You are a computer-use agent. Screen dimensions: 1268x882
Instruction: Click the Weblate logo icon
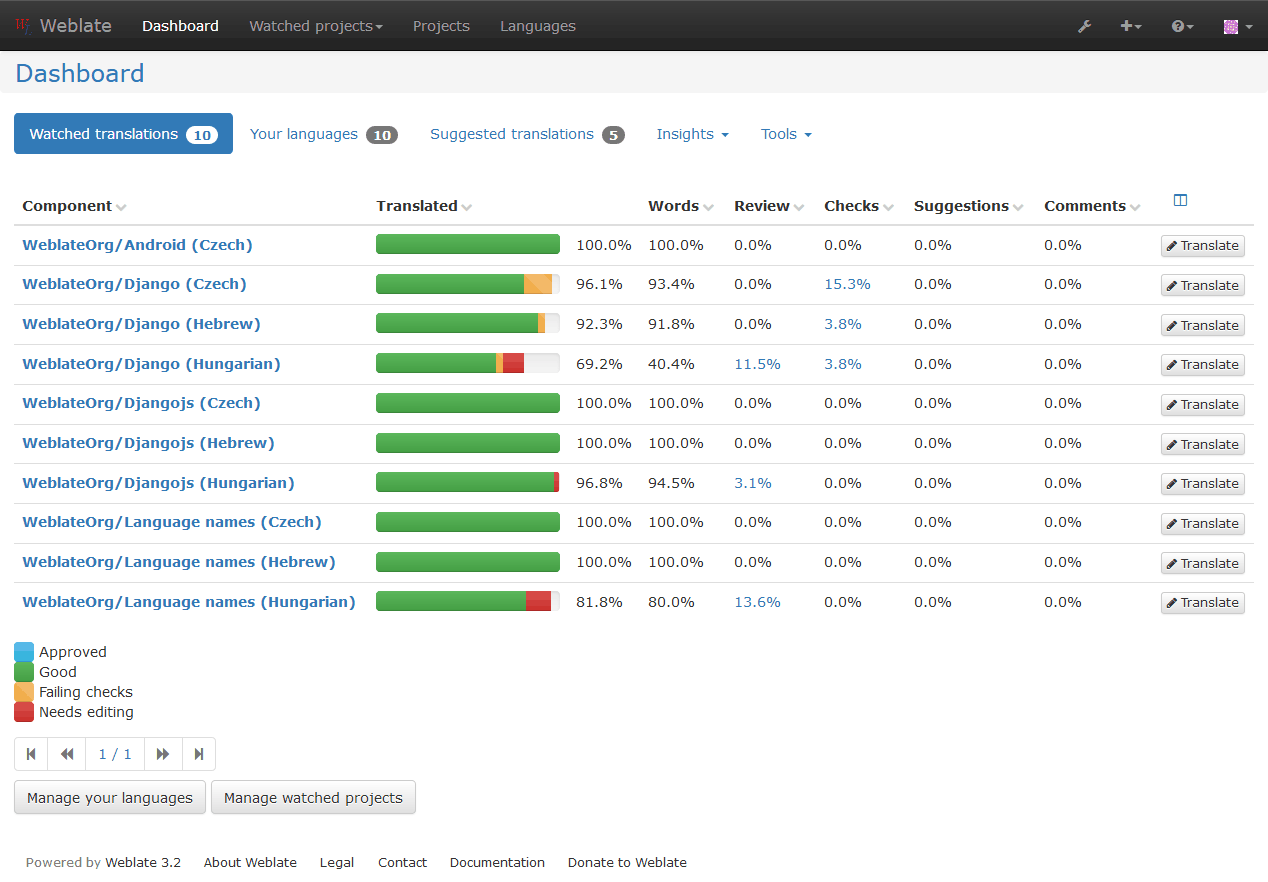point(24,26)
